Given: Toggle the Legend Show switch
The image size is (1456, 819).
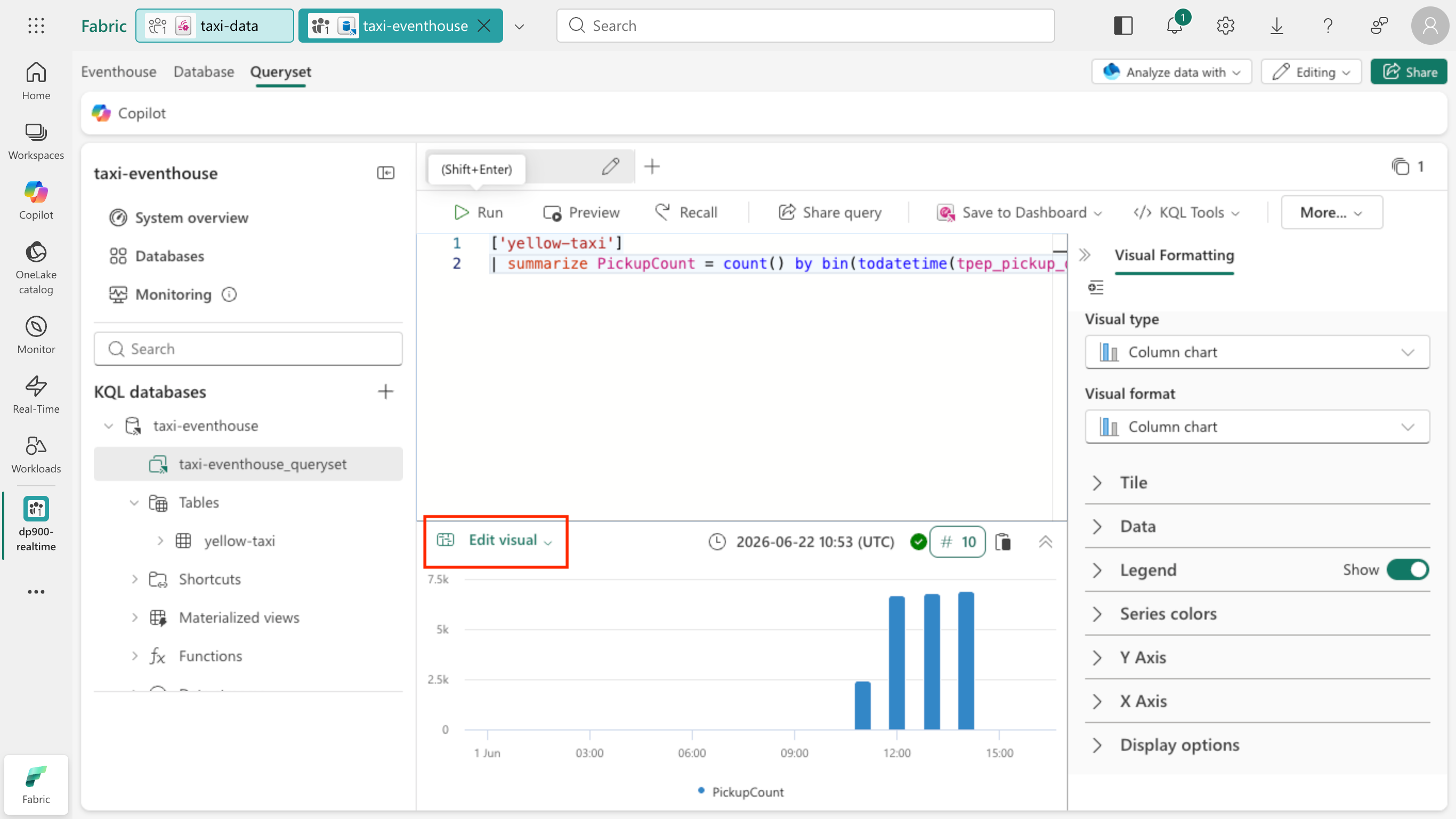Looking at the screenshot, I should click(1408, 569).
